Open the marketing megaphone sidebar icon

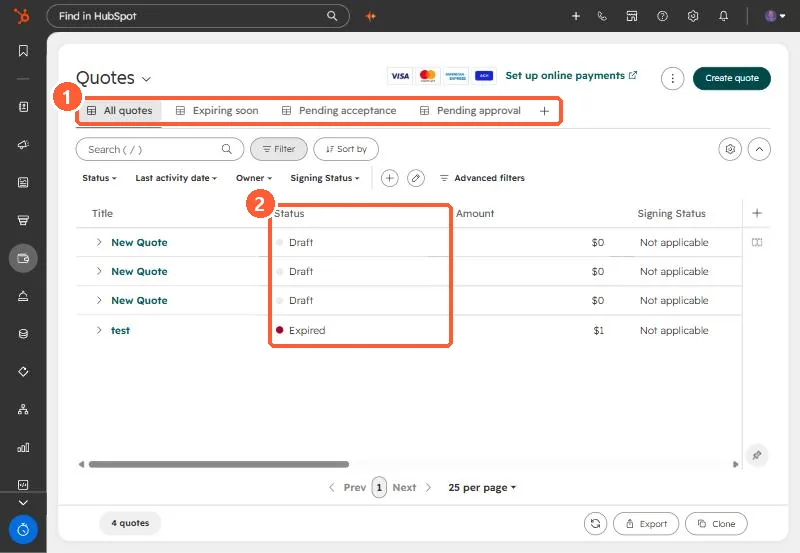(23, 145)
